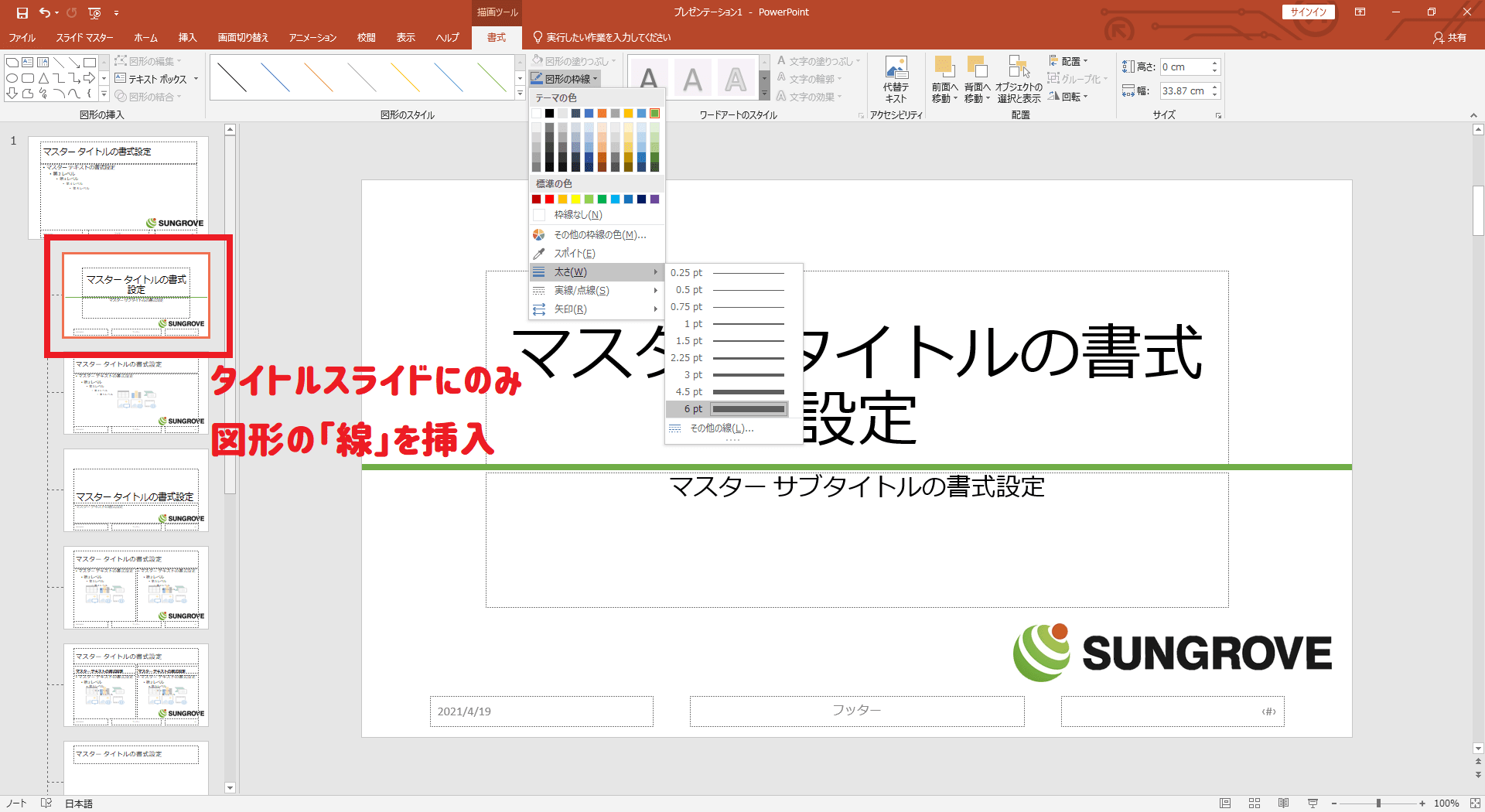Pick red from the standard colors row
Viewport: 1485px width, 812px height.
[x=549, y=200]
